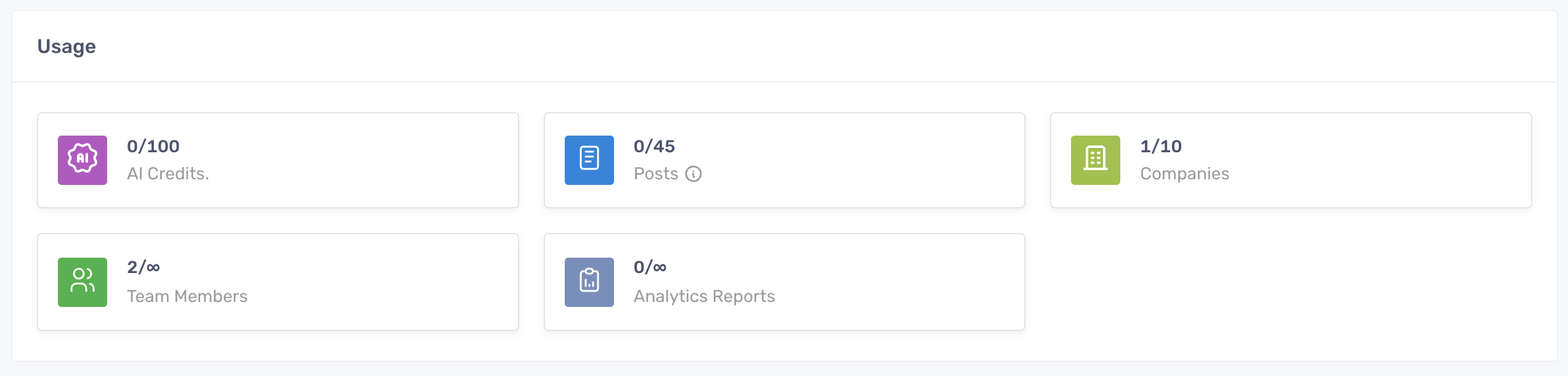Select the 1/10 companies count
The height and width of the screenshot is (376, 1568).
[x=1161, y=146]
